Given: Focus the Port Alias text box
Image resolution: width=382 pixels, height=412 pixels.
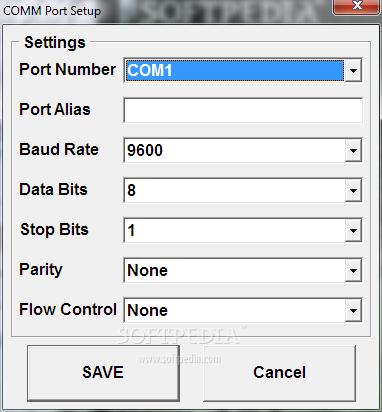Looking at the screenshot, I should tap(243, 110).
